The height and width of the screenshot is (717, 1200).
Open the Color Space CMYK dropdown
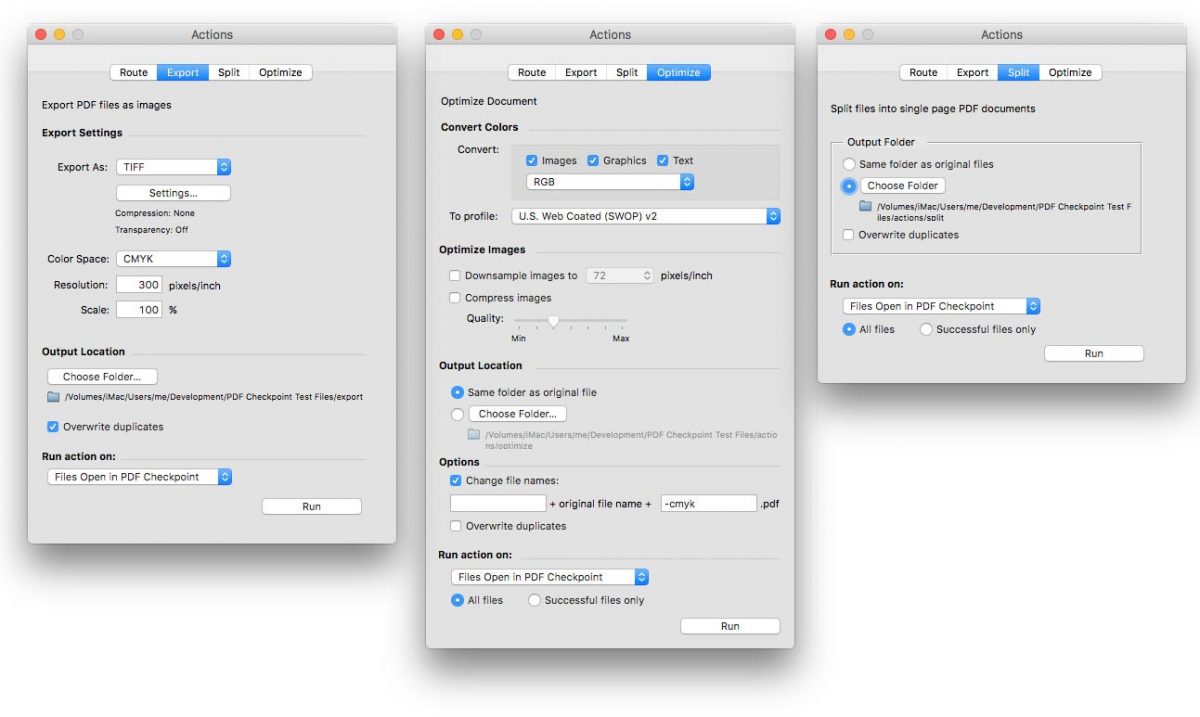click(x=175, y=258)
